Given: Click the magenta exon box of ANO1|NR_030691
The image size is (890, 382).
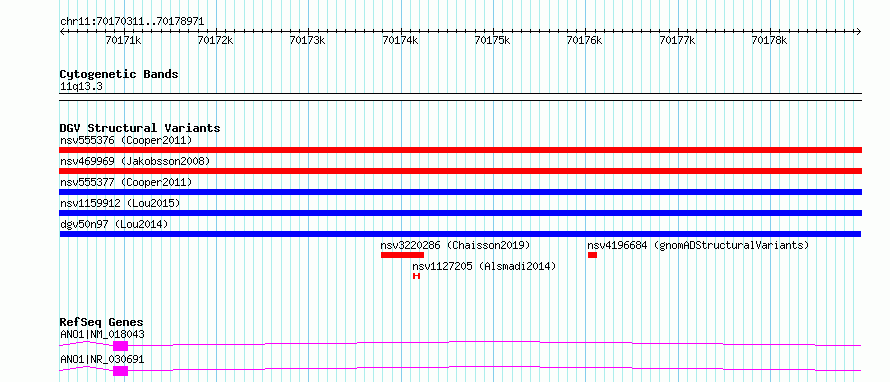Looking at the screenshot, I should tap(120, 371).
